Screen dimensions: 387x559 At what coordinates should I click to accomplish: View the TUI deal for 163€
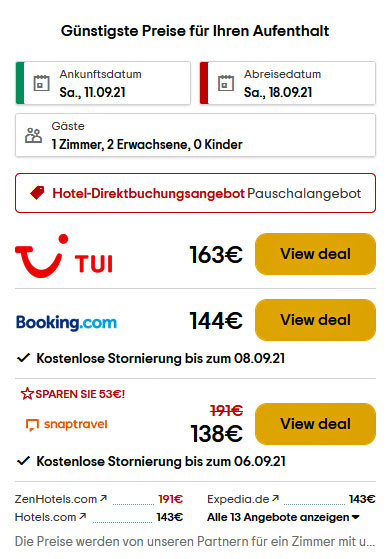[315, 254]
